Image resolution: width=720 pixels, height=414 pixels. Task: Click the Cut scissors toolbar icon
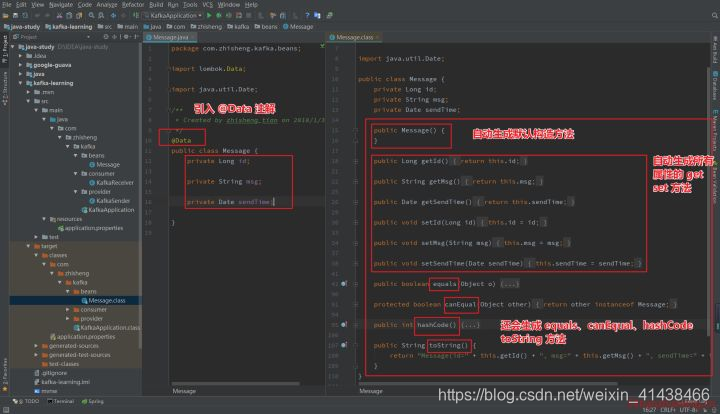pyautogui.click(x=59, y=16)
